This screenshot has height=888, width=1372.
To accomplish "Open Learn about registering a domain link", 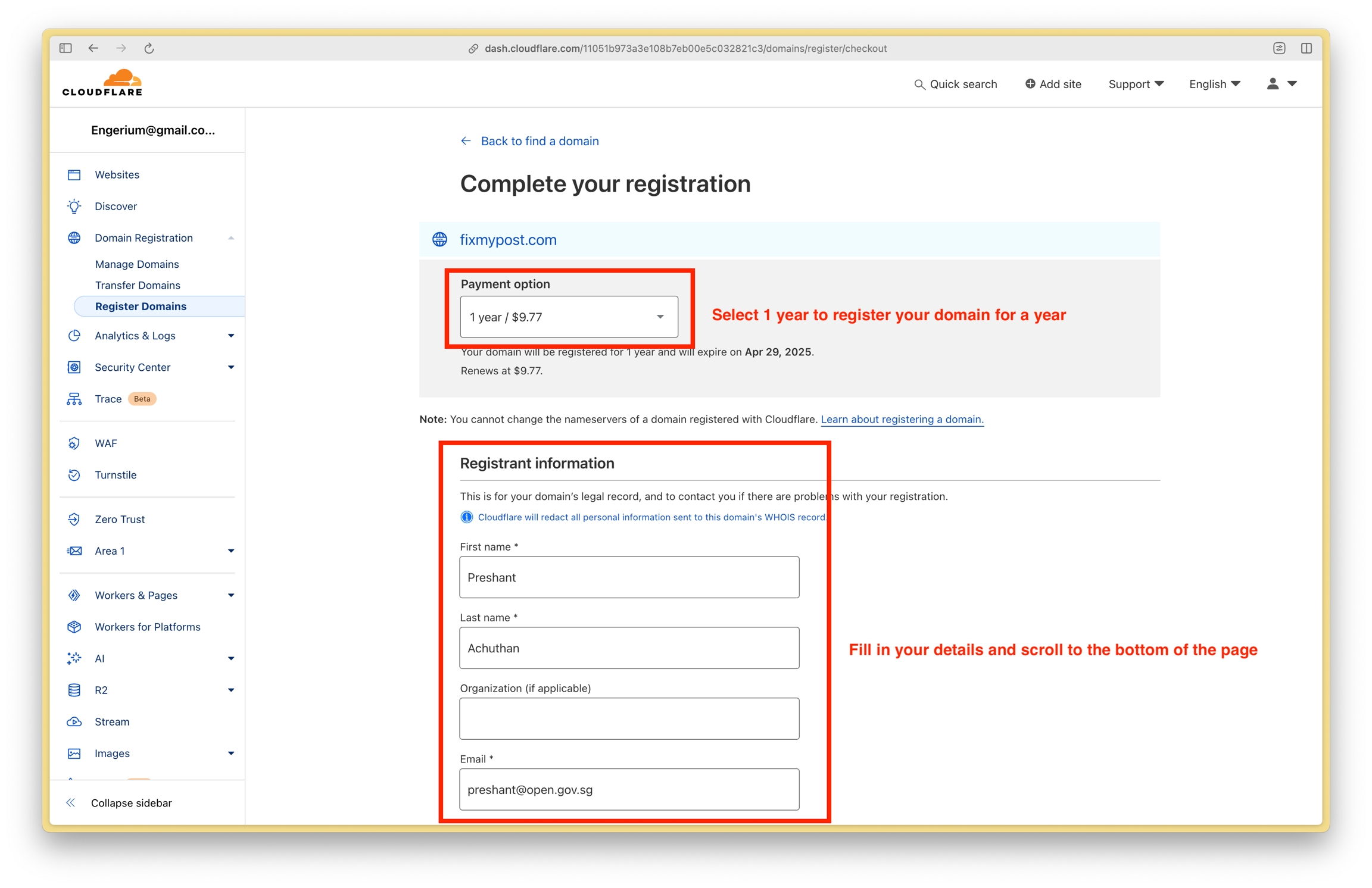I will 902,419.
